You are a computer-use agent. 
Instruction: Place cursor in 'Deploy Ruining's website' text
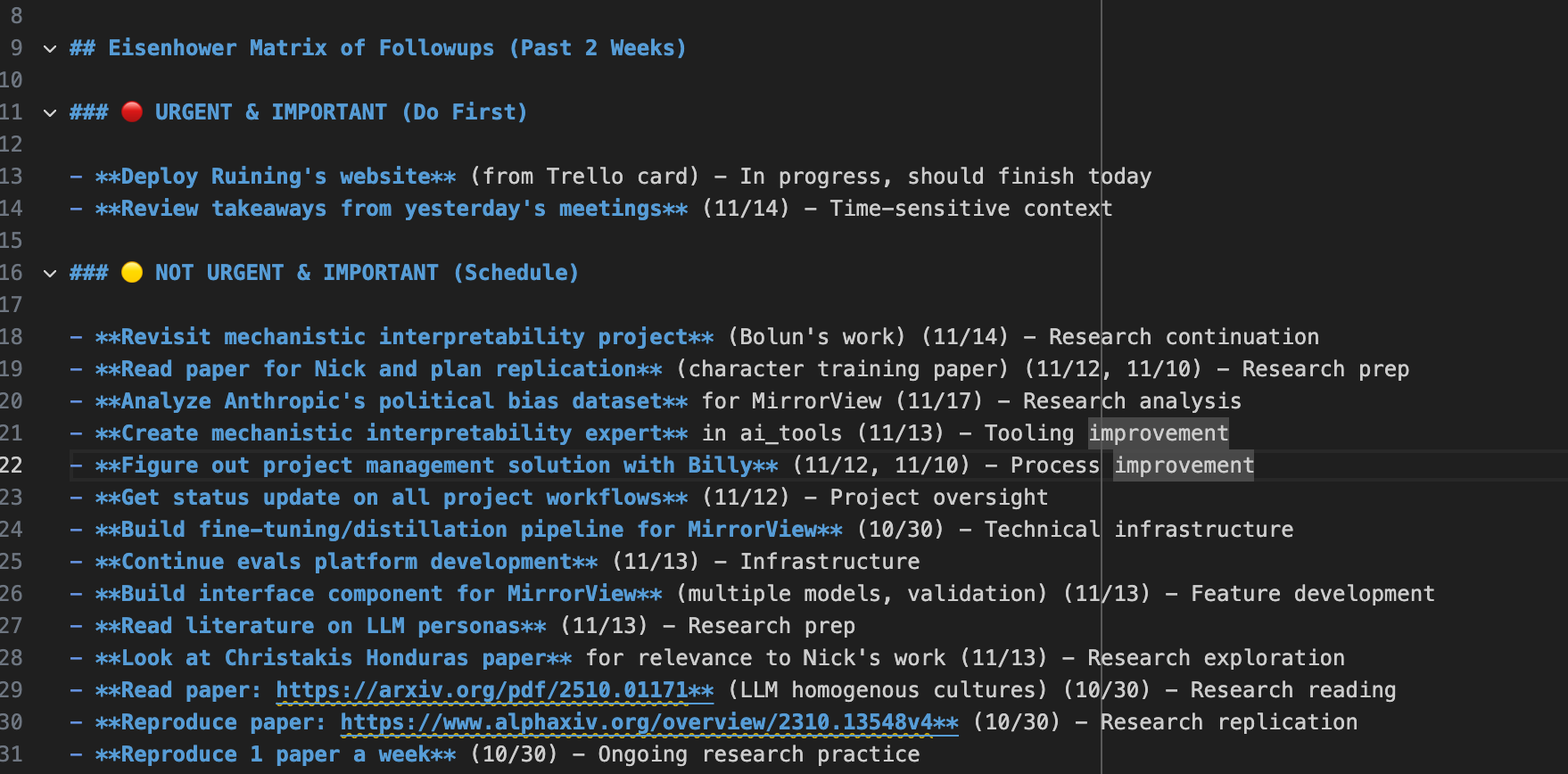[x=275, y=177]
